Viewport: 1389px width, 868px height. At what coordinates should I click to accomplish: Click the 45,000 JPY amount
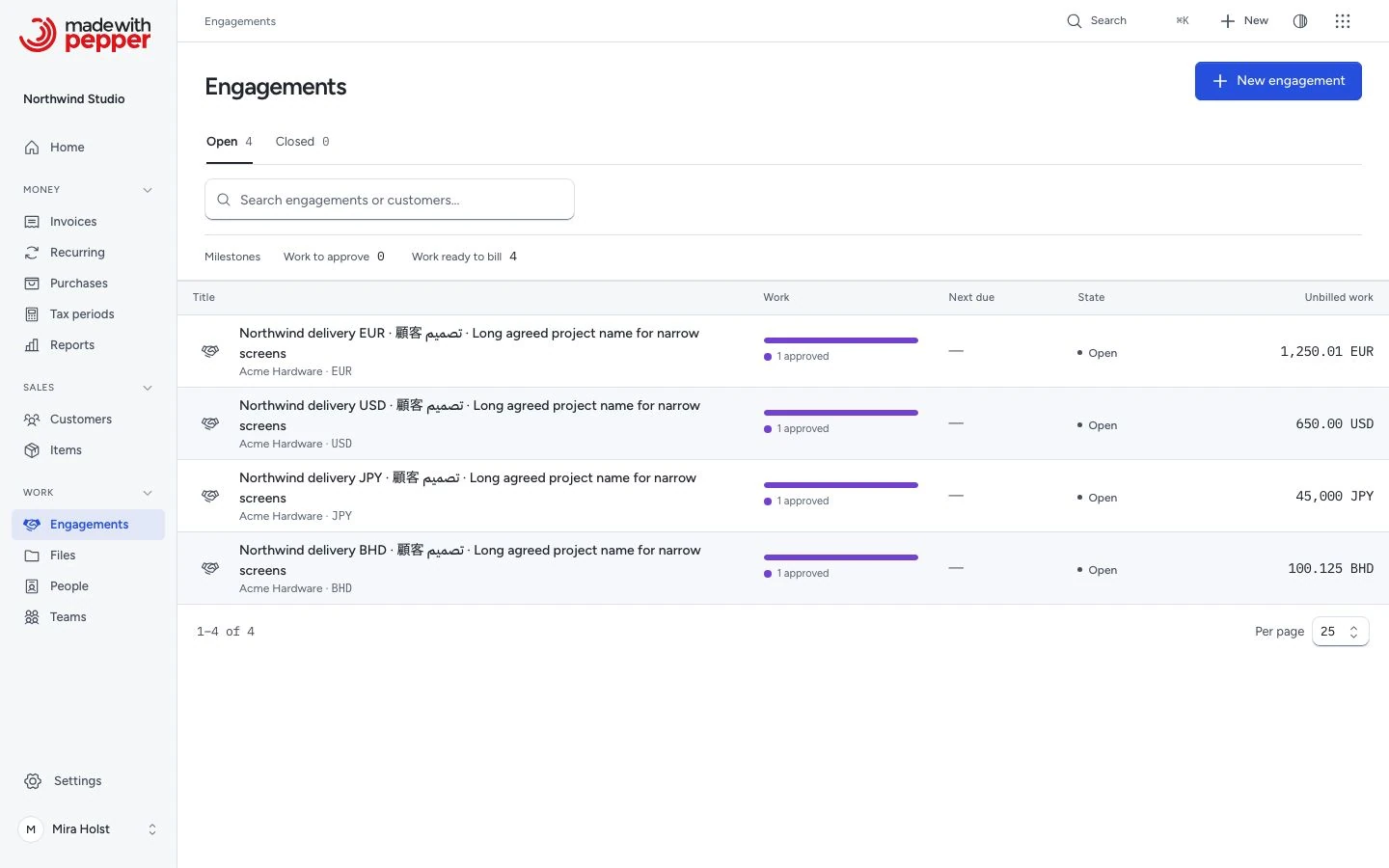1334,497
